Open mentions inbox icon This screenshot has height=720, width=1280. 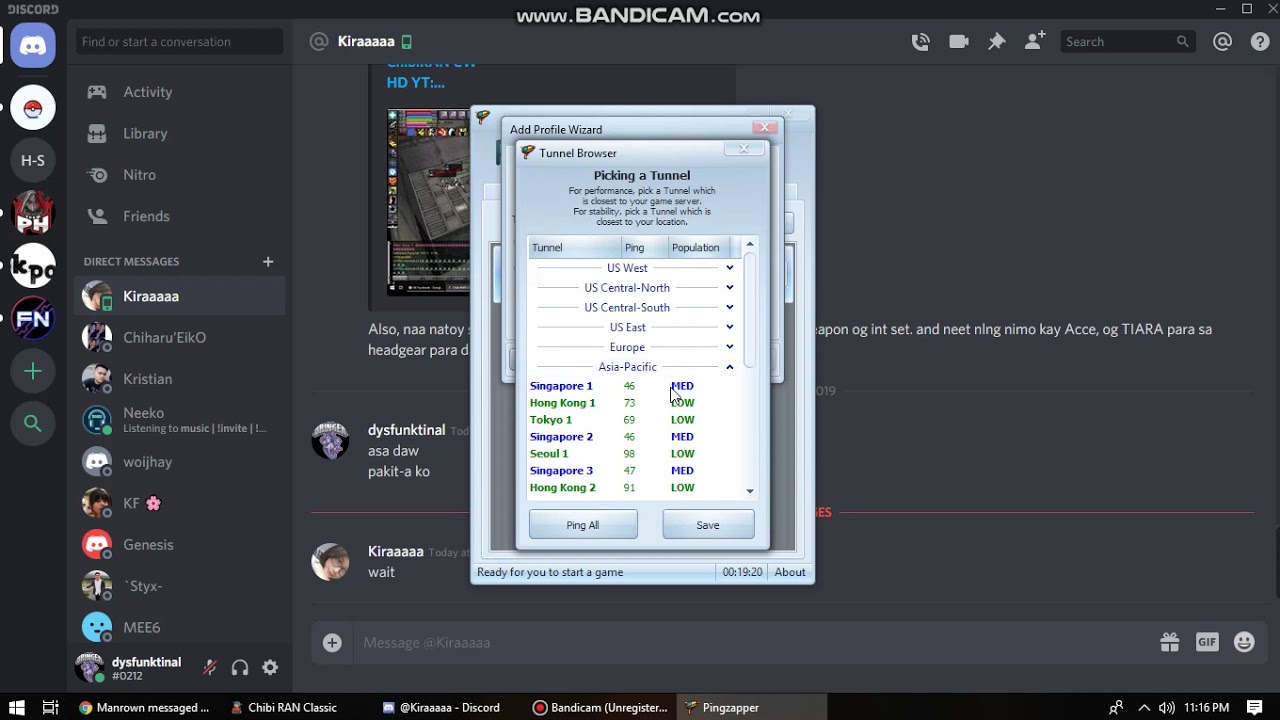tap(1222, 41)
